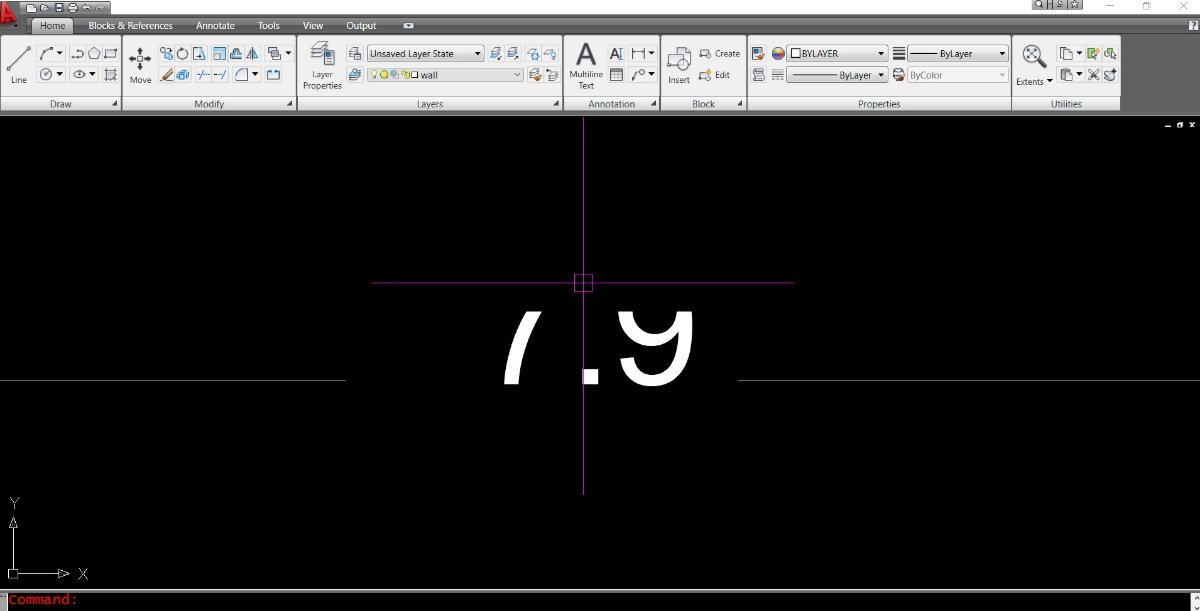Click the Undo icon in quick access toolbar

(x=86, y=6)
